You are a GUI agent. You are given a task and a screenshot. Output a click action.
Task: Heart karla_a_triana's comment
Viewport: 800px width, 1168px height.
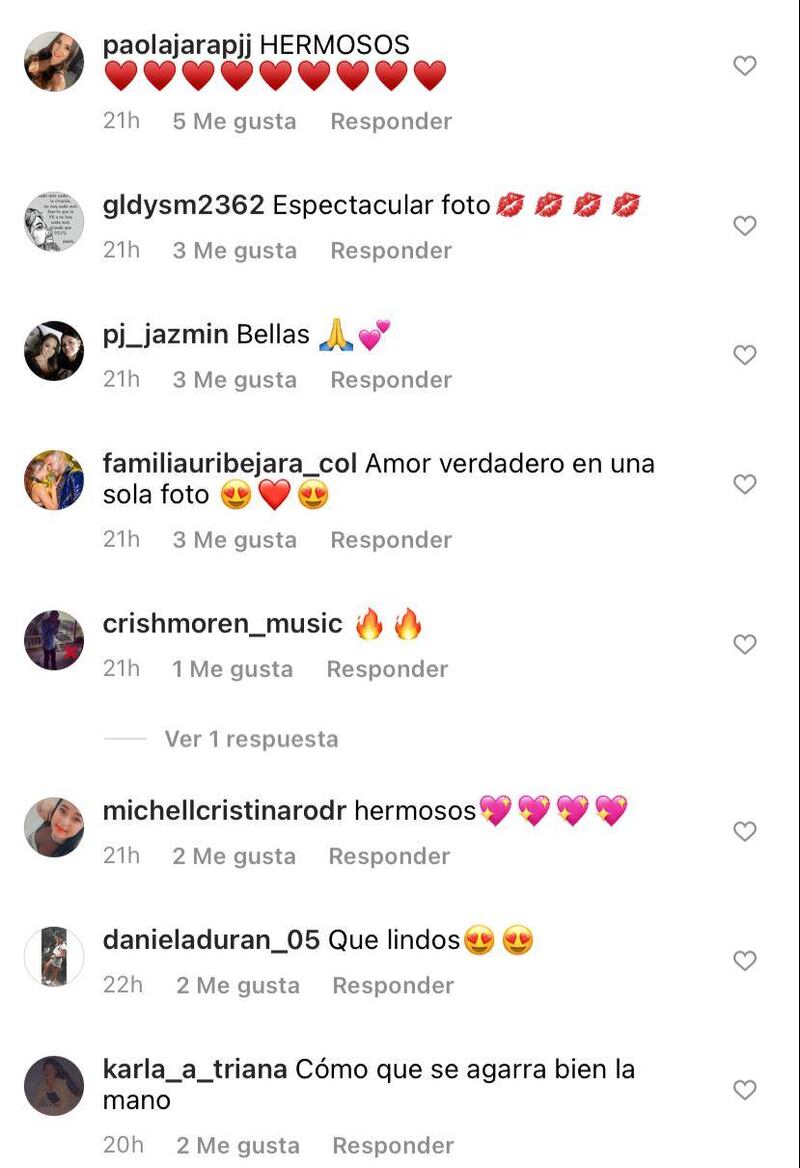[745, 1090]
